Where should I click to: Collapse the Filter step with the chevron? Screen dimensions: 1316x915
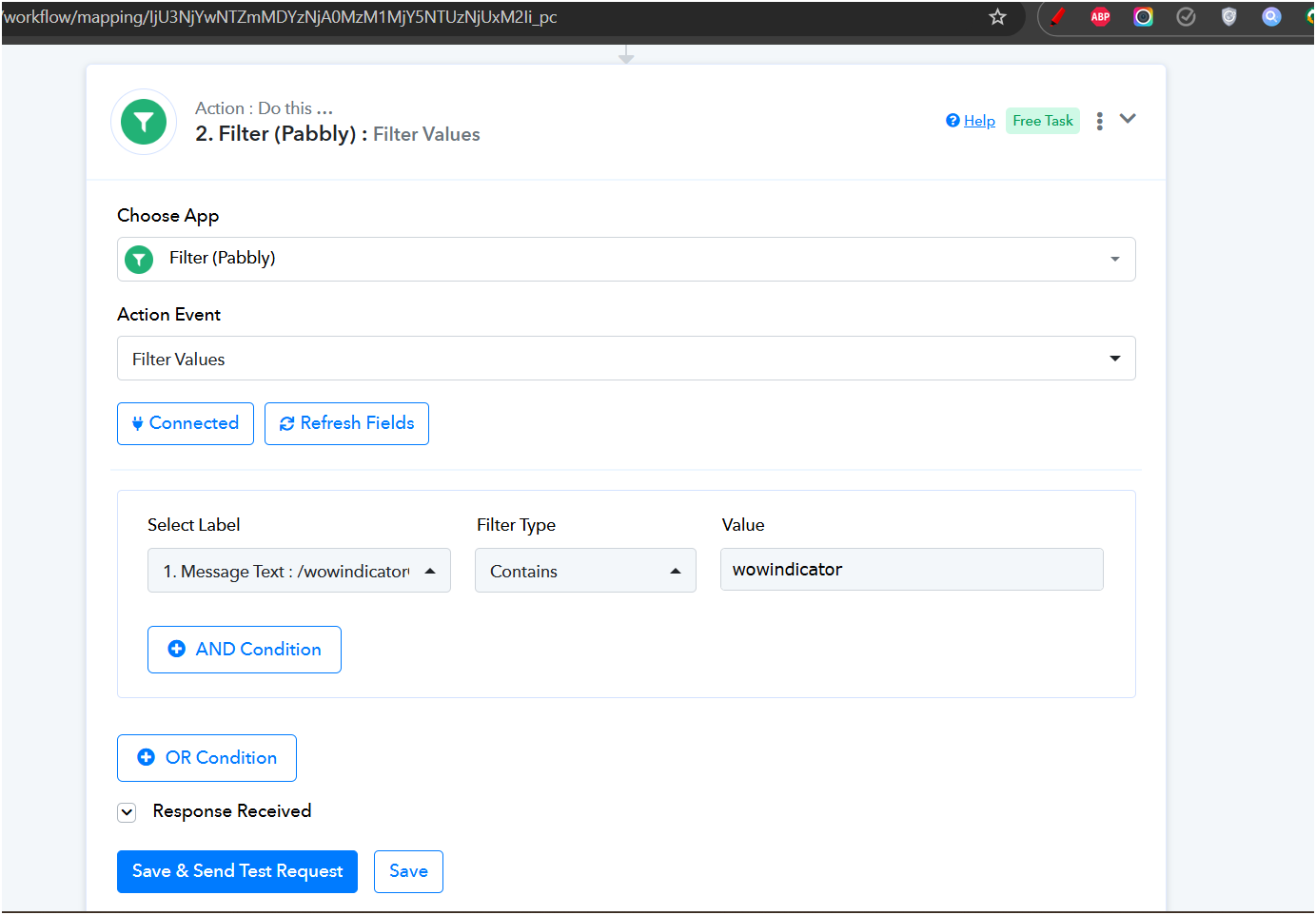tap(1128, 119)
